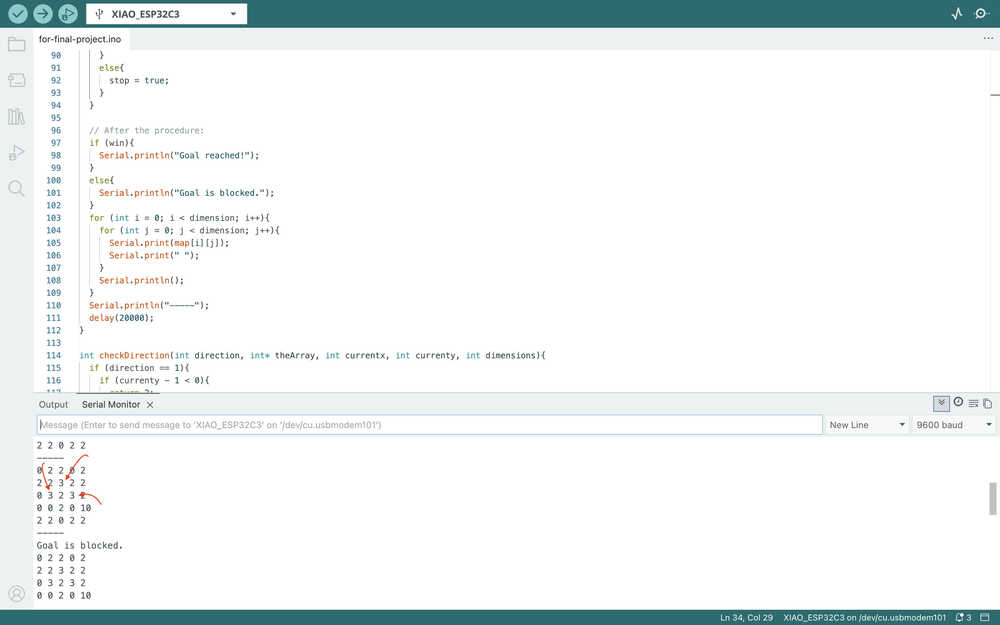Open the New Line ending dropdown
Image resolution: width=1000 pixels, height=625 pixels.
(x=867, y=425)
